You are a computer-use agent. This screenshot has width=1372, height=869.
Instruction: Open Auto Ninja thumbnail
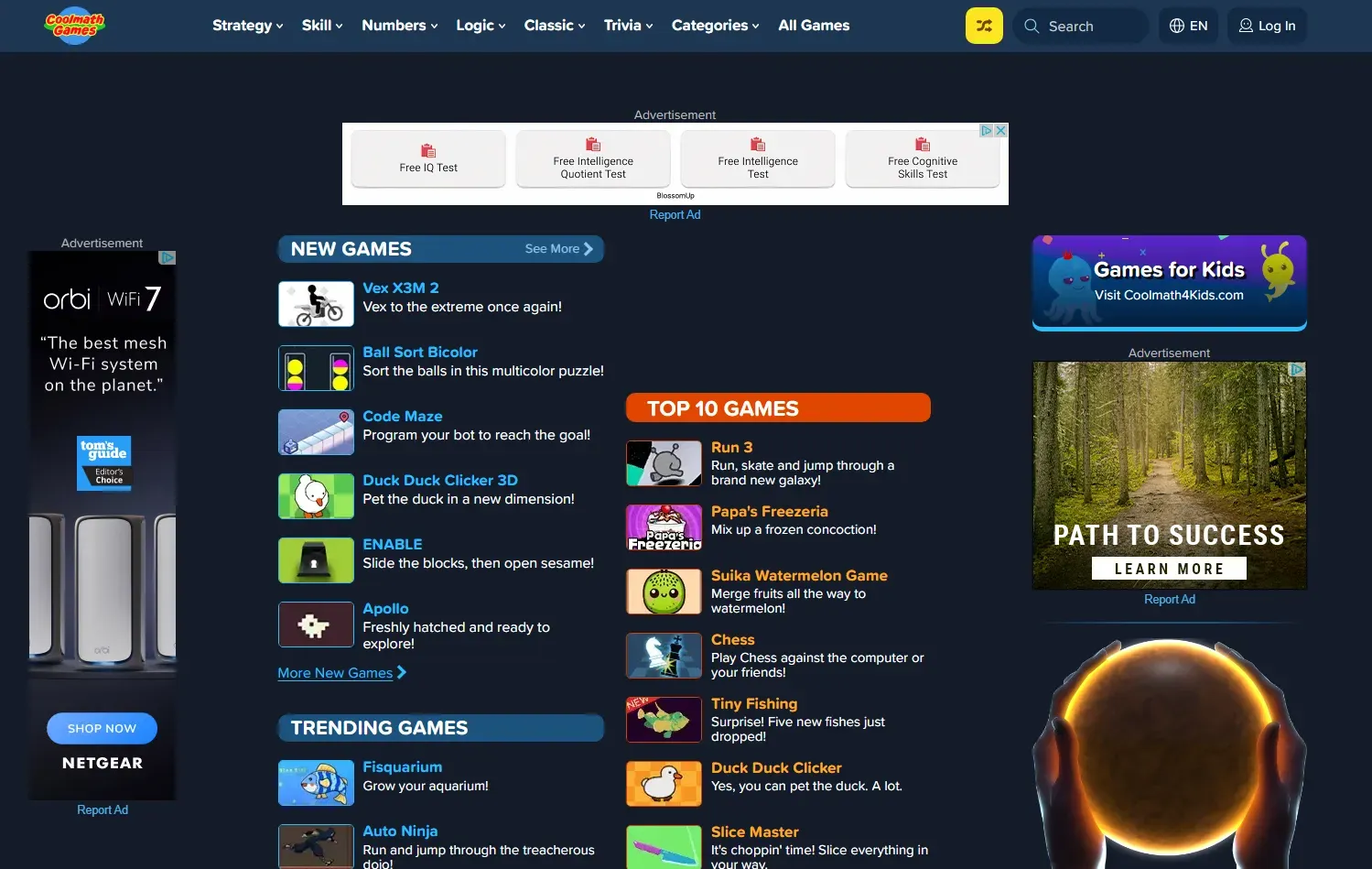click(316, 846)
